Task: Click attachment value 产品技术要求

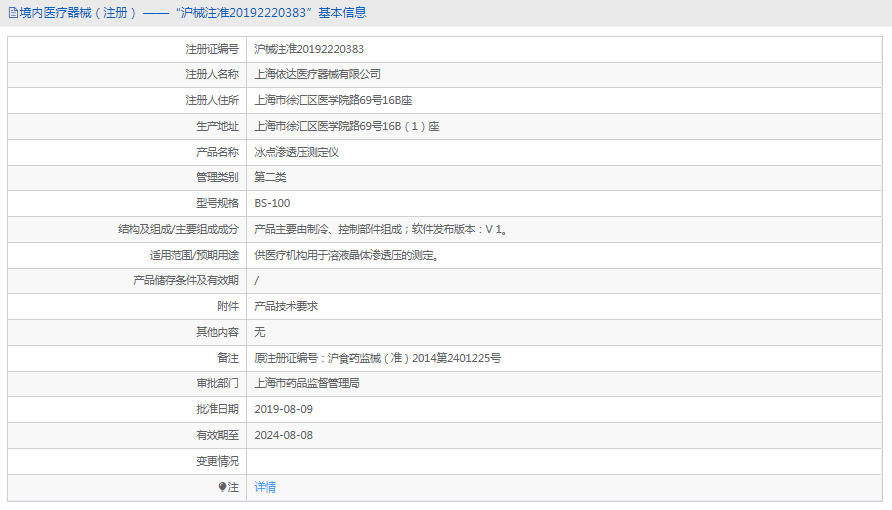Action: pyautogui.click(x=286, y=306)
